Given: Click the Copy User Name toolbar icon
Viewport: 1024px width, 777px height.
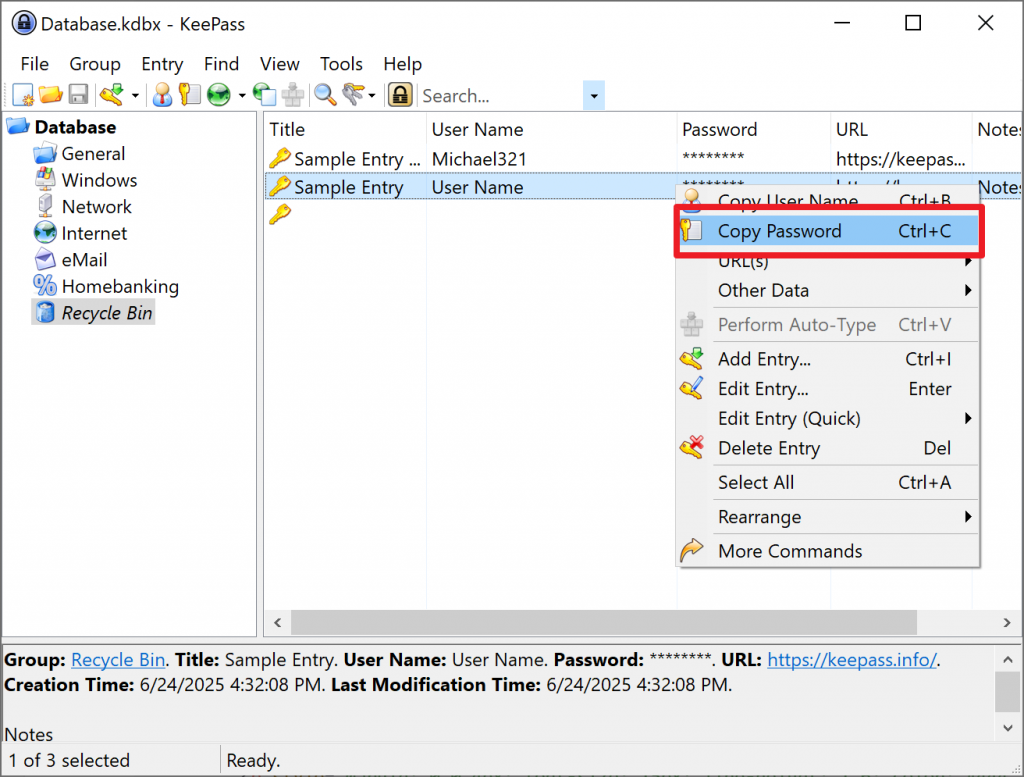Looking at the screenshot, I should [x=162, y=95].
